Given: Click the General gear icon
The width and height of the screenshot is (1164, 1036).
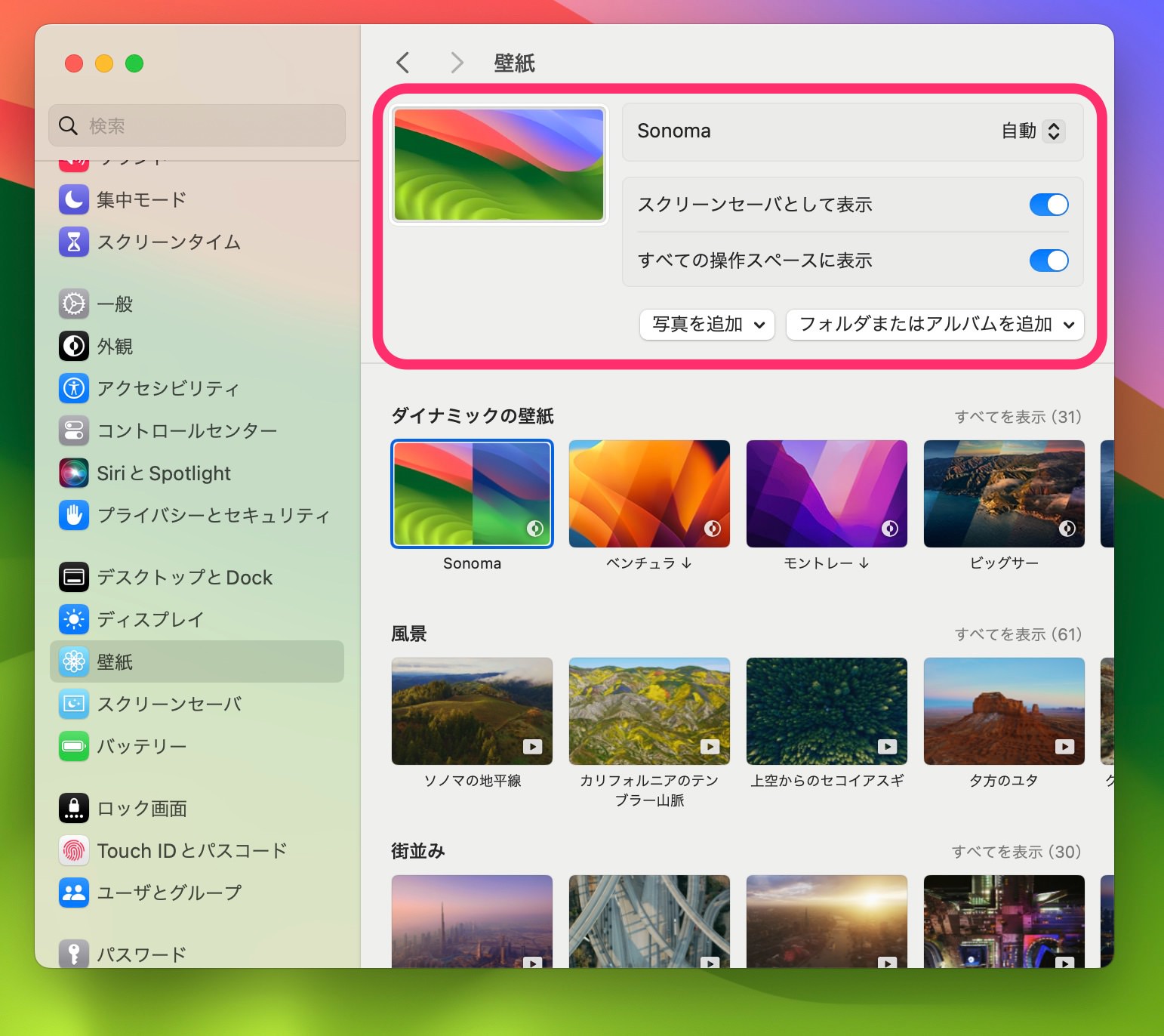Looking at the screenshot, I should tap(74, 304).
